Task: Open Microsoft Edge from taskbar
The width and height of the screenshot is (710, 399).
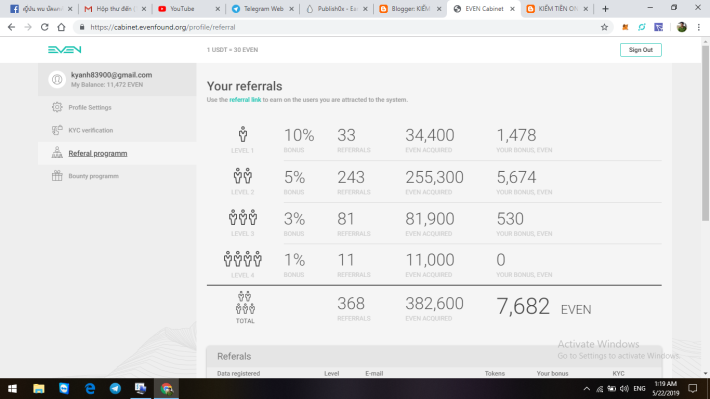Action: [x=90, y=389]
